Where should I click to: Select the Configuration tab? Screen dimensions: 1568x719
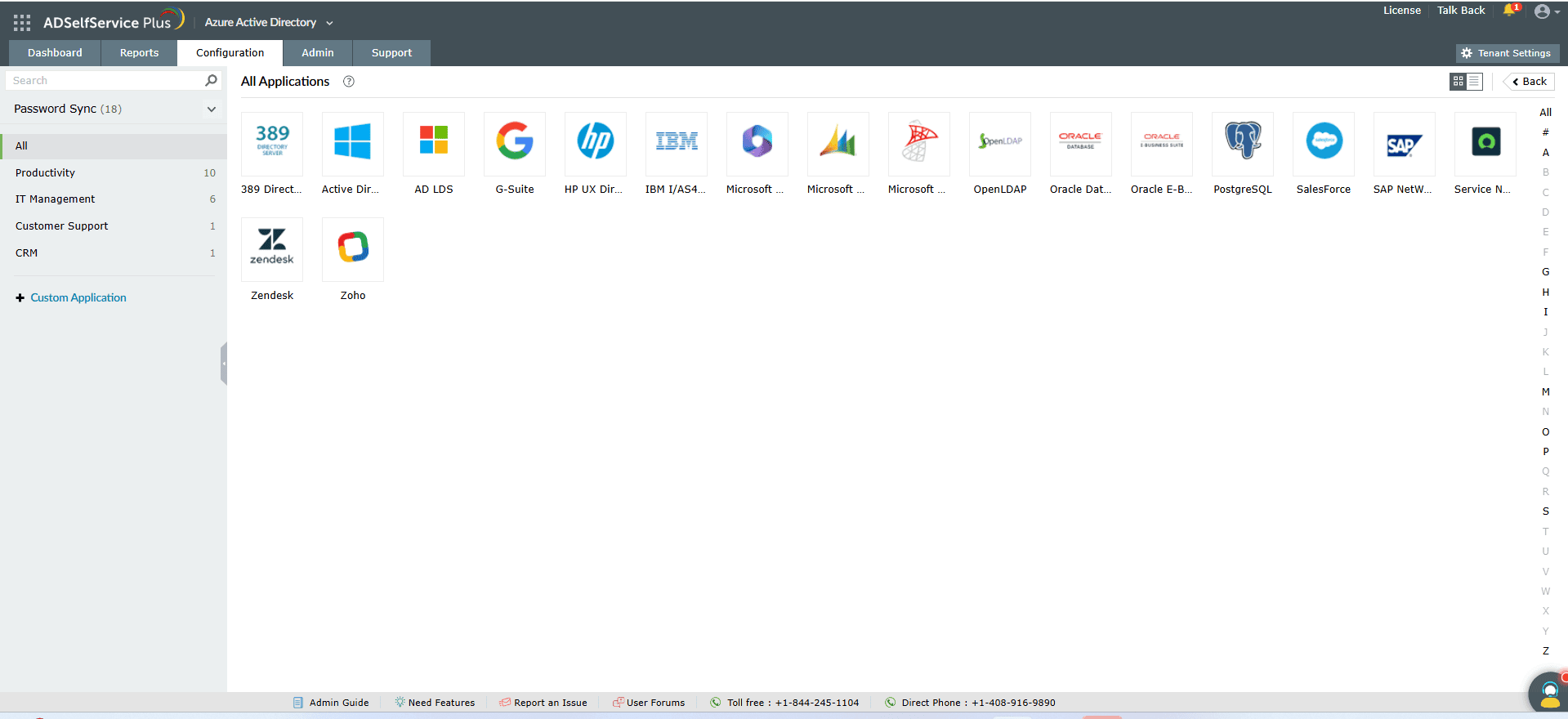click(x=230, y=53)
